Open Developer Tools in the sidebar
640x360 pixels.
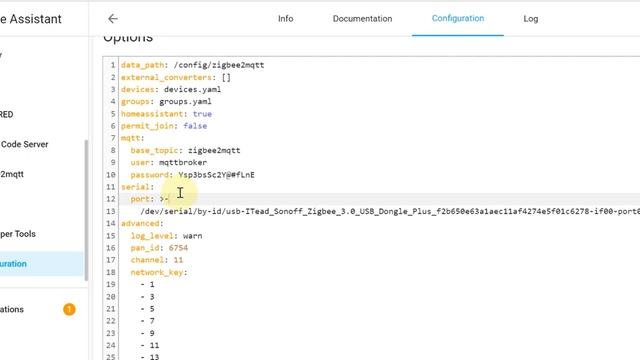click(x=18, y=234)
